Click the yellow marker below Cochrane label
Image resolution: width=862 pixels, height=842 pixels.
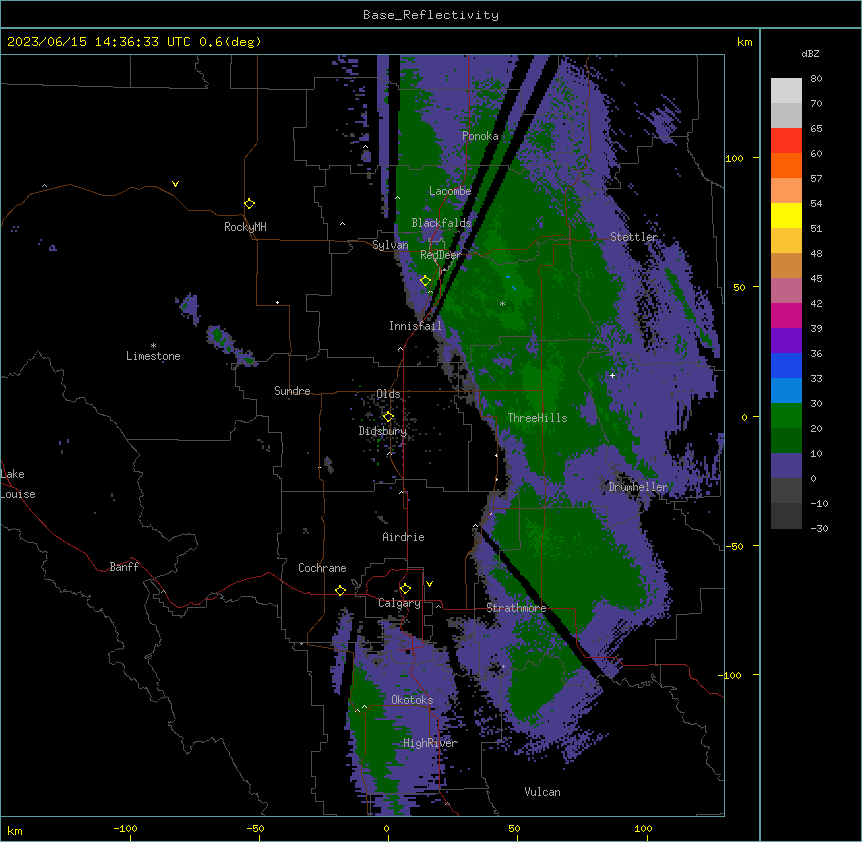pos(340,590)
